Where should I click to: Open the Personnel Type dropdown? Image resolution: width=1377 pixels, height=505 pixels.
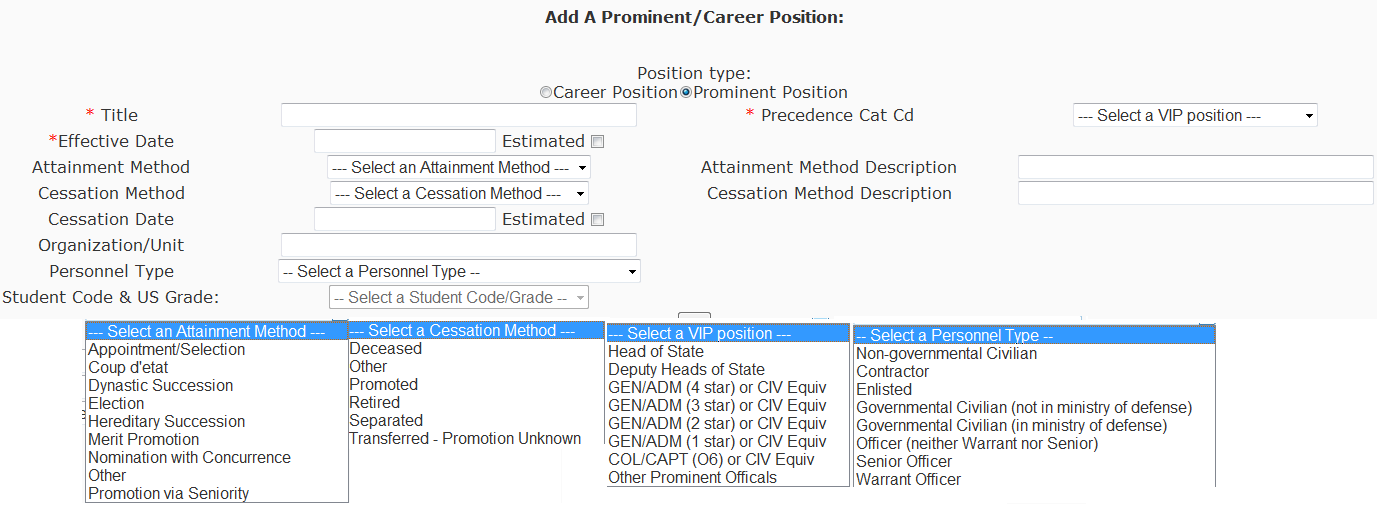click(459, 272)
